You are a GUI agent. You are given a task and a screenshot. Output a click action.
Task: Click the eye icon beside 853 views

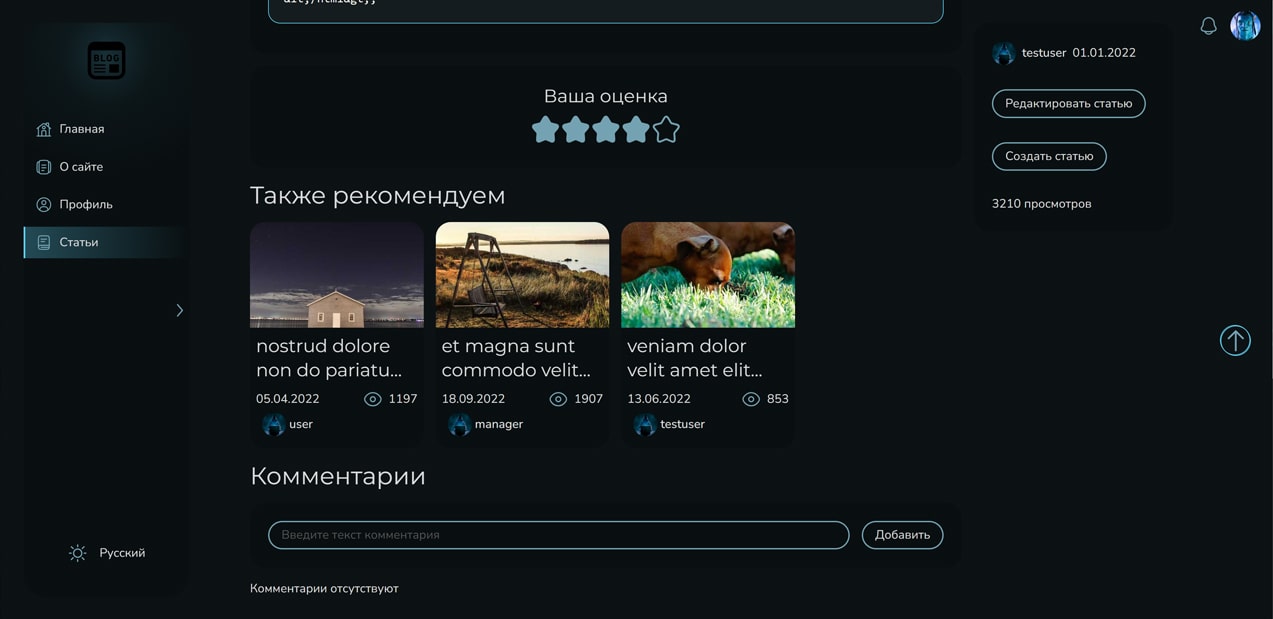(751, 399)
